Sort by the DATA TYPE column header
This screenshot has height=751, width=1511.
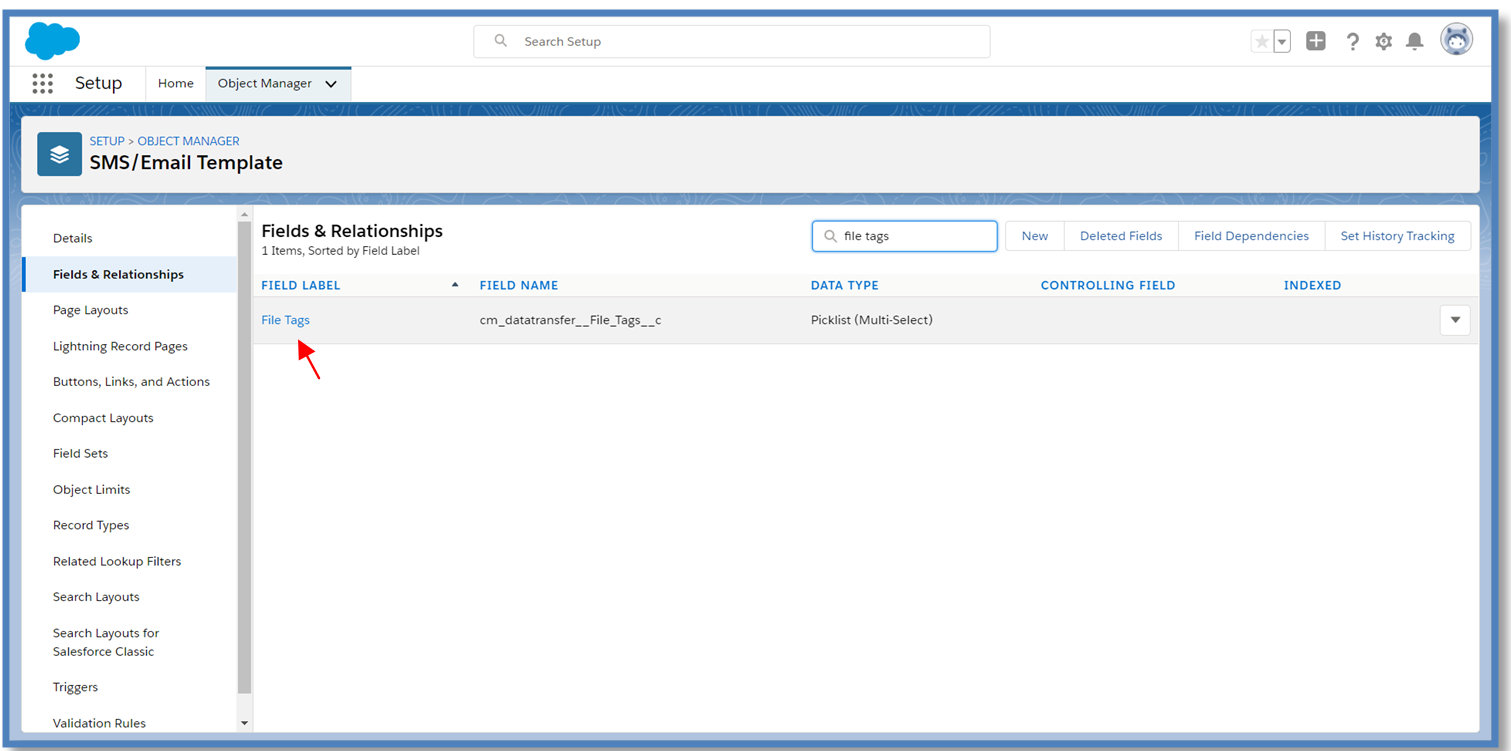click(845, 285)
